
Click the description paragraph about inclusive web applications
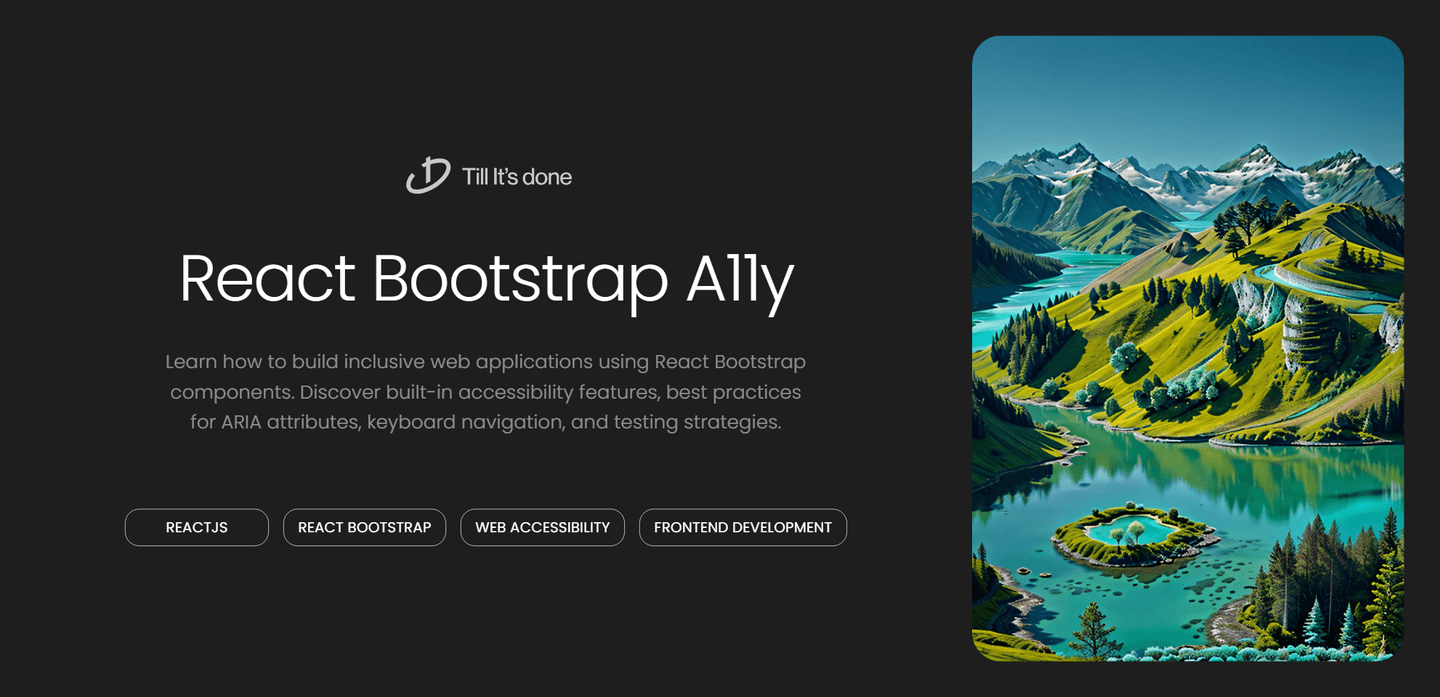tap(486, 391)
